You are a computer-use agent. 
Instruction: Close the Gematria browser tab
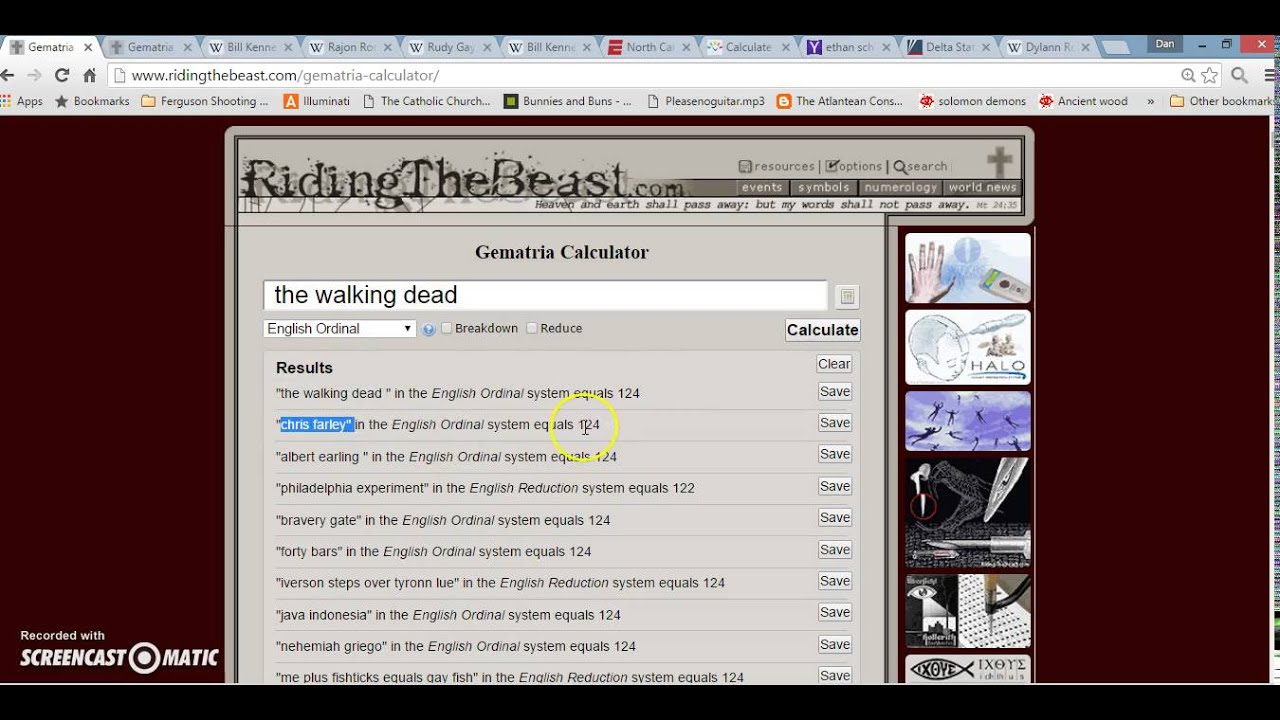(x=88, y=47)
